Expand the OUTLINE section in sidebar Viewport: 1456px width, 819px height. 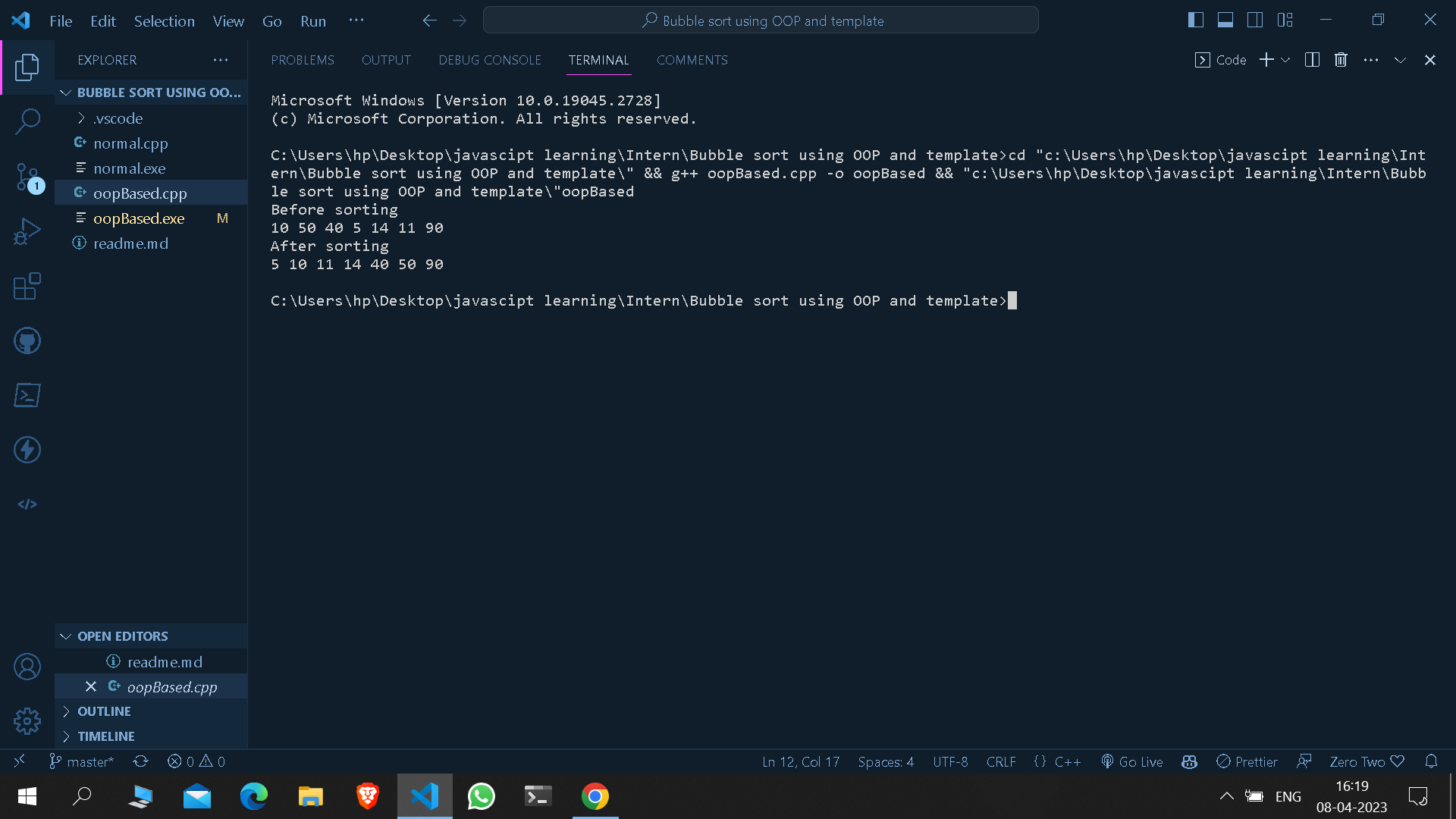(x=103, y=711)
